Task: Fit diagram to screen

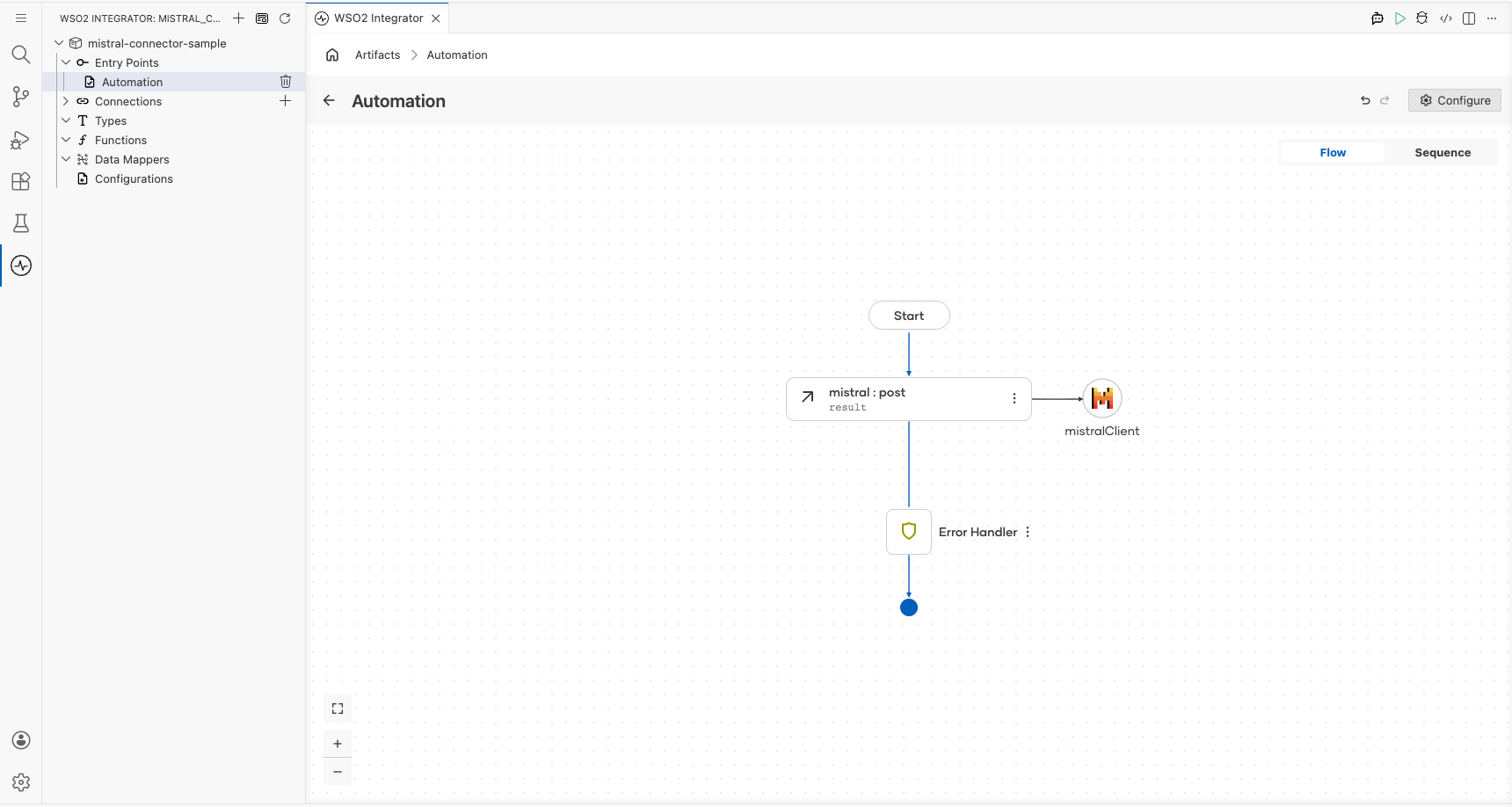Action: pyautogui.click(x=338, y=709)
